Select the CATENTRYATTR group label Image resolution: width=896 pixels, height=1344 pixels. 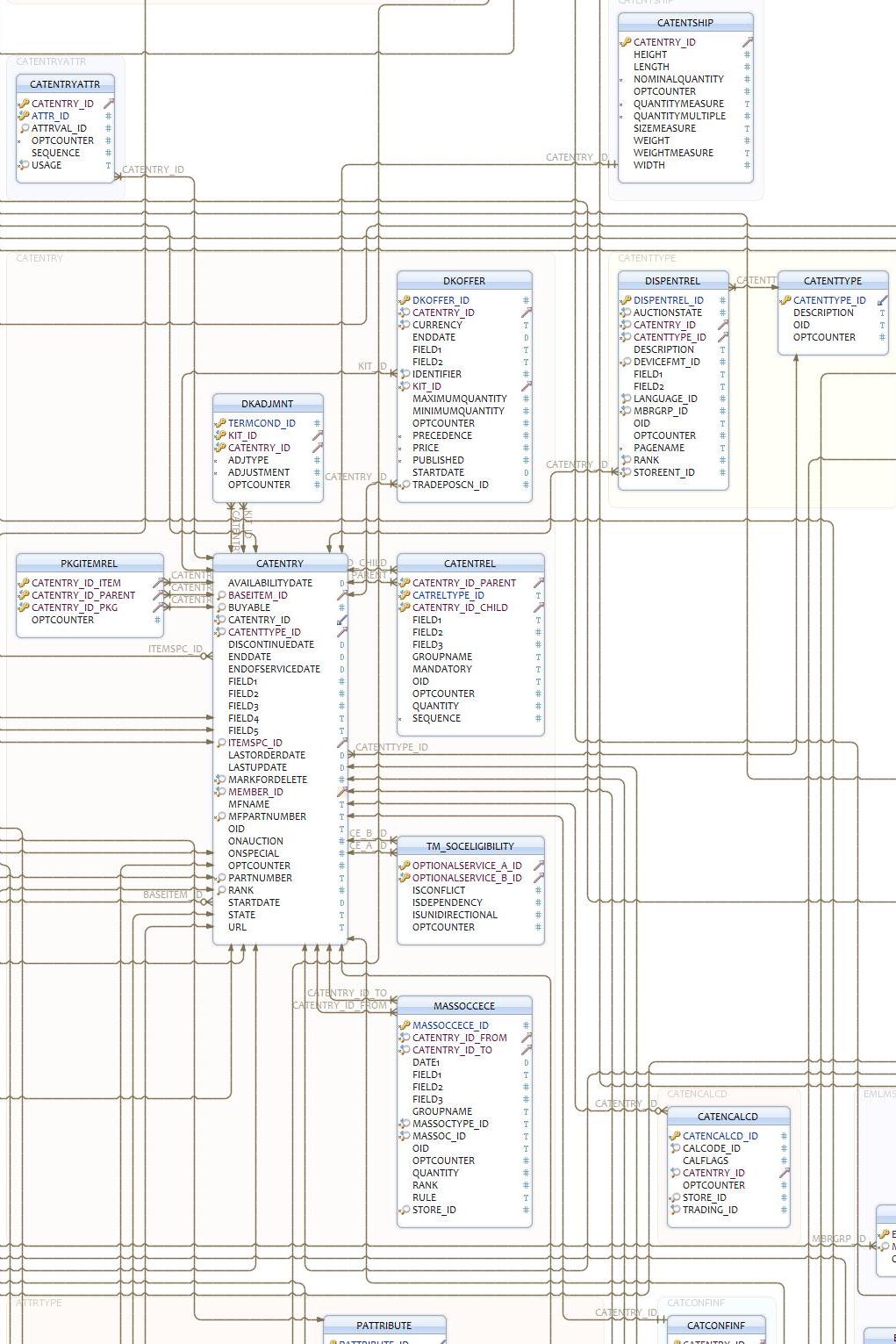(51, 62)
